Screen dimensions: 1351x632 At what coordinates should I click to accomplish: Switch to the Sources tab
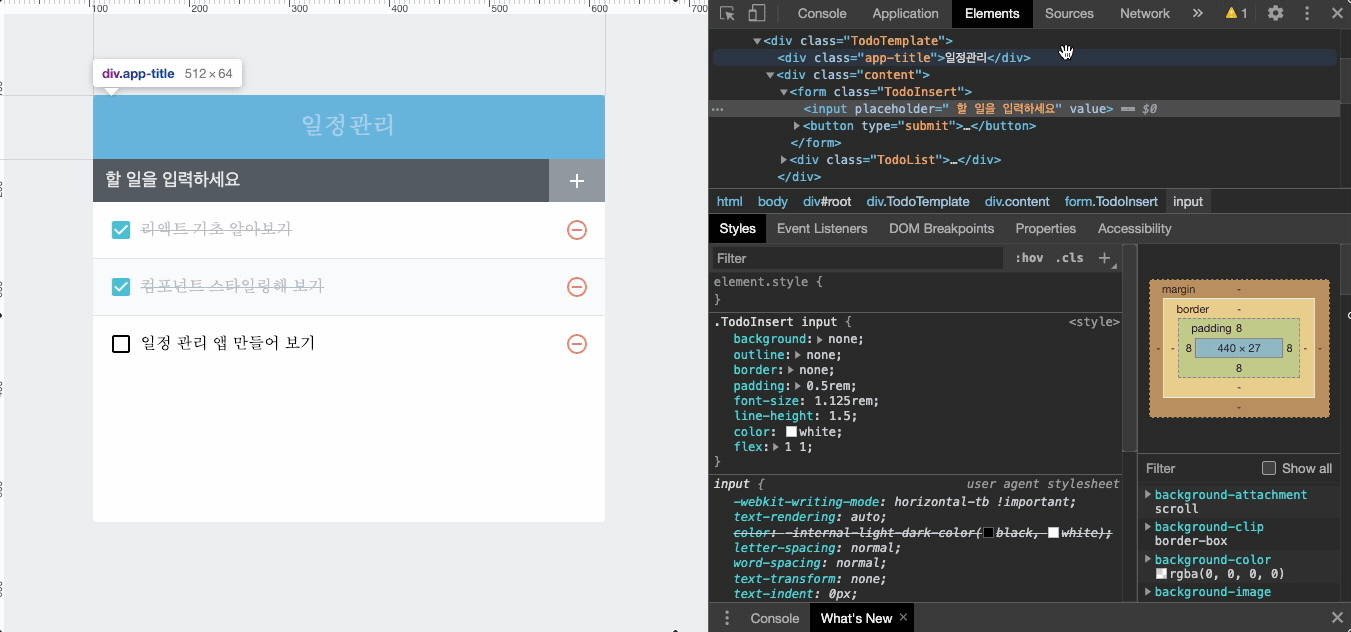click(x=1069, y=13)
